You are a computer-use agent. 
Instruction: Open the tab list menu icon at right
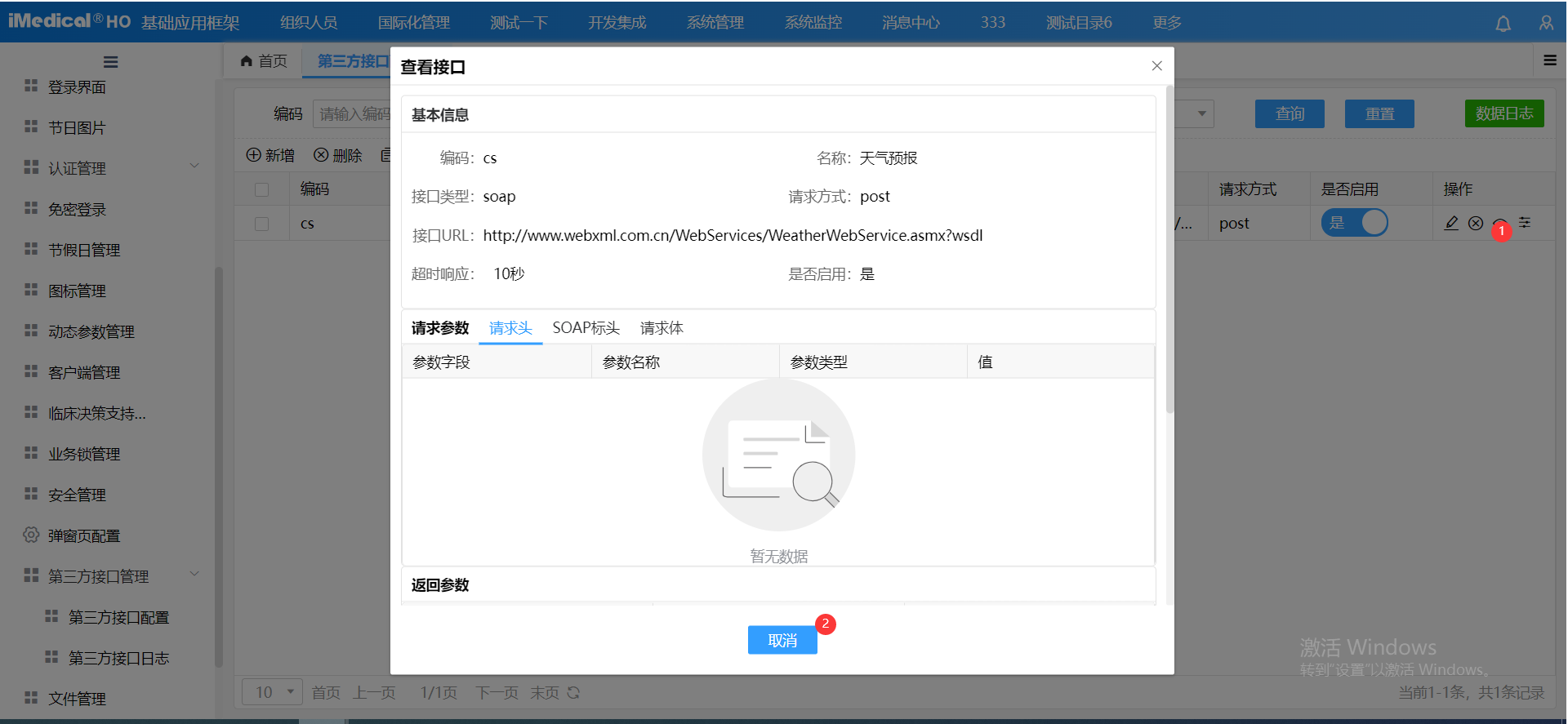pyautogui.click(x=1549, y=60)
